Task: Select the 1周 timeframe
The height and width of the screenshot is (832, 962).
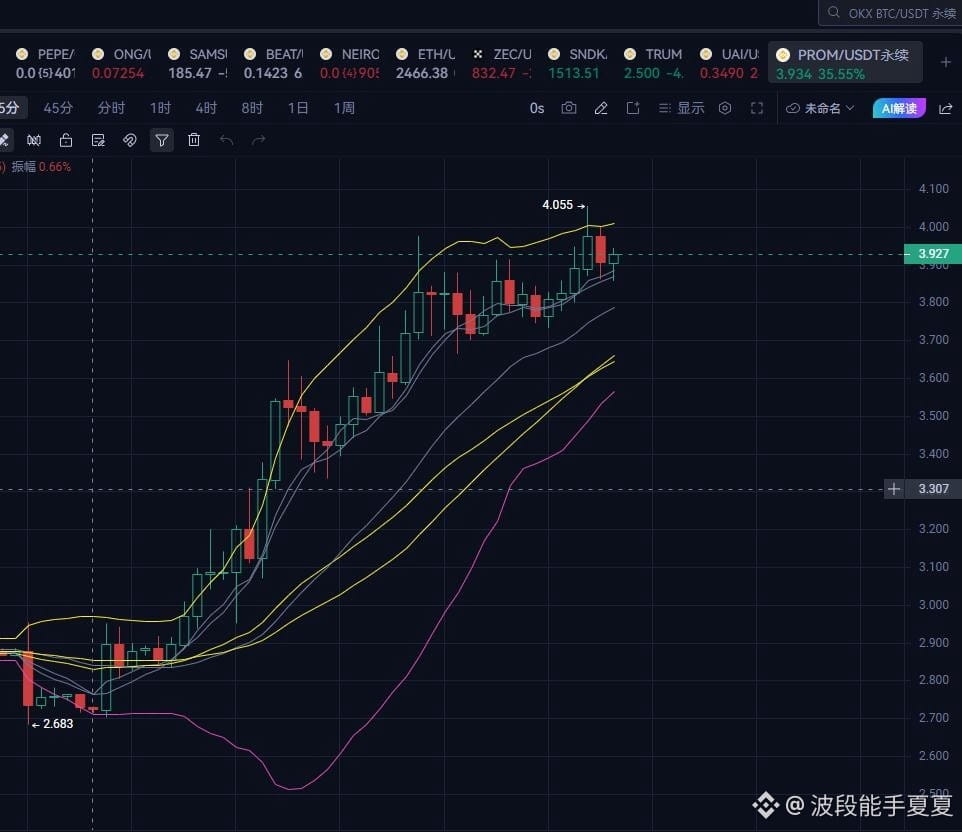Action: (344, 108)
